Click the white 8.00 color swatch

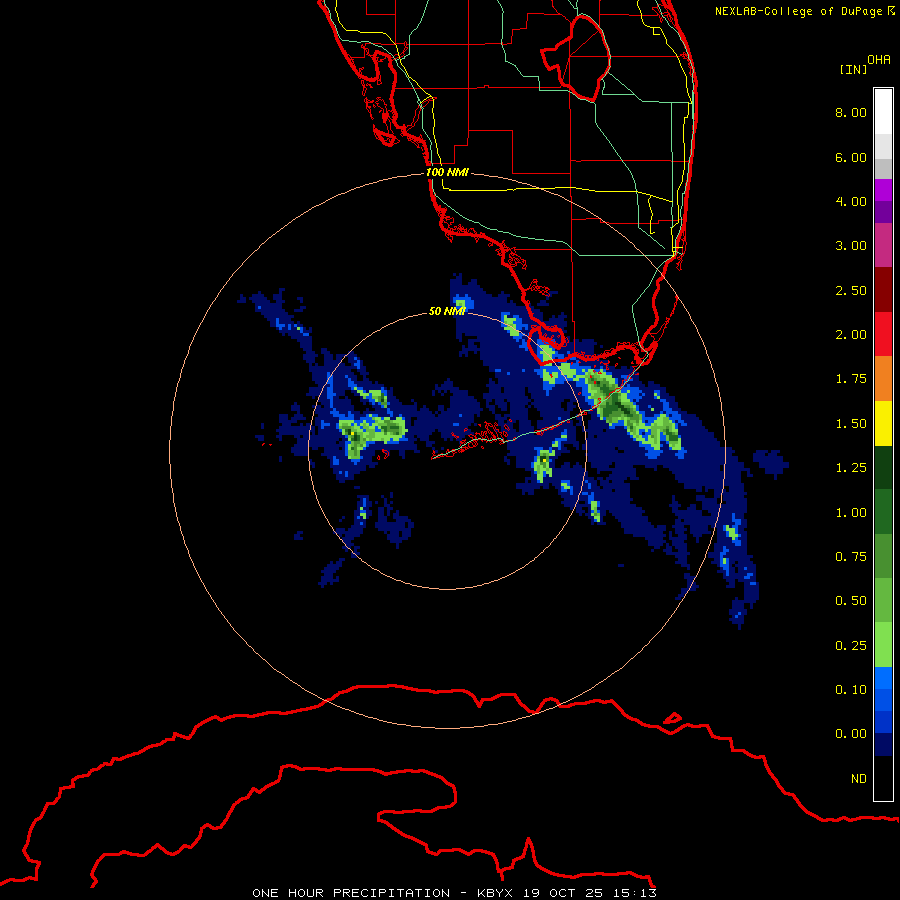point(883,112)
